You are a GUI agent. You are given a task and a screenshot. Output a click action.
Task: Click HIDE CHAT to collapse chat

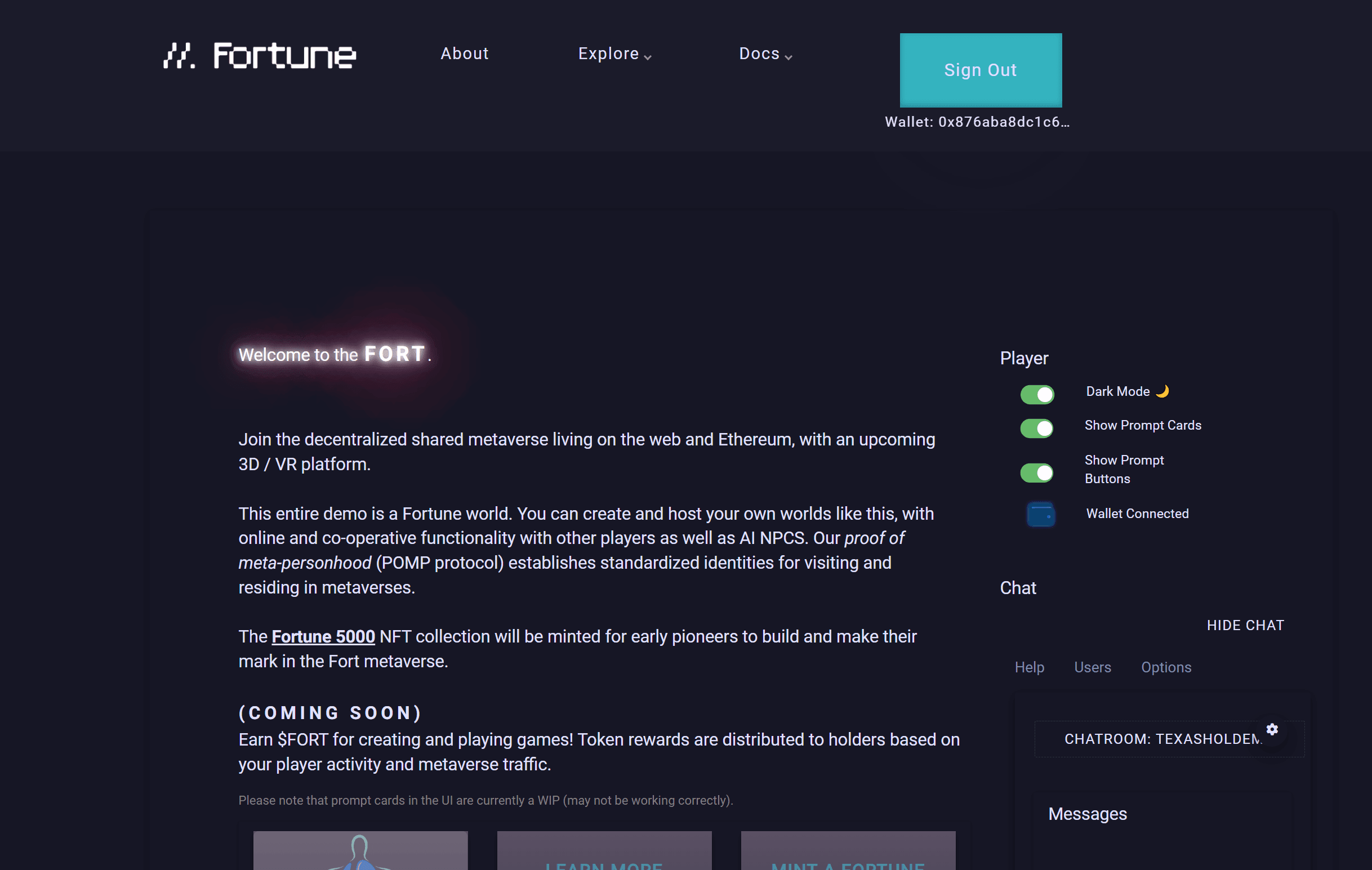pyautogui.click(x=1245, y=625)
